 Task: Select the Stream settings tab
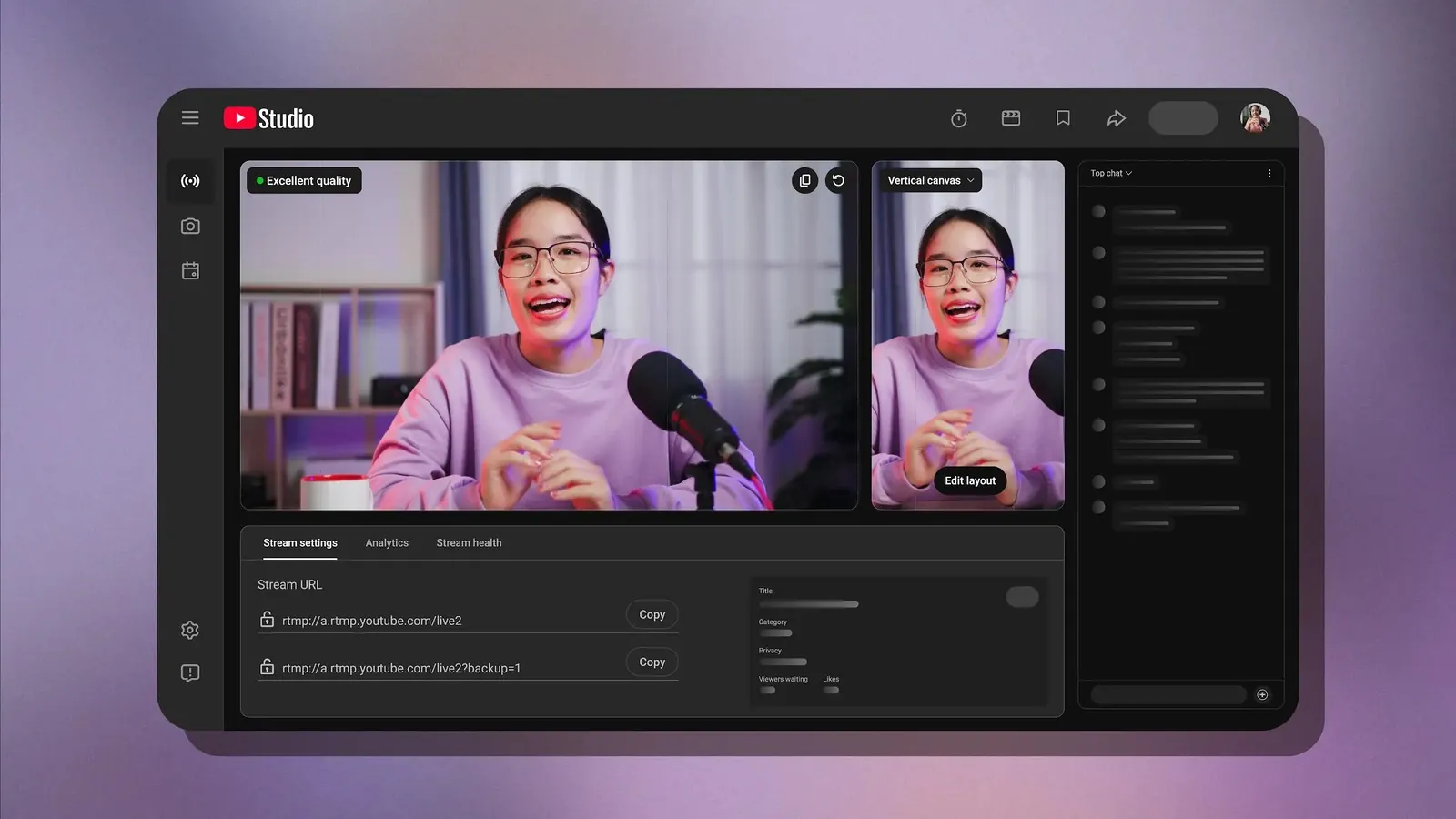point(300,542)
